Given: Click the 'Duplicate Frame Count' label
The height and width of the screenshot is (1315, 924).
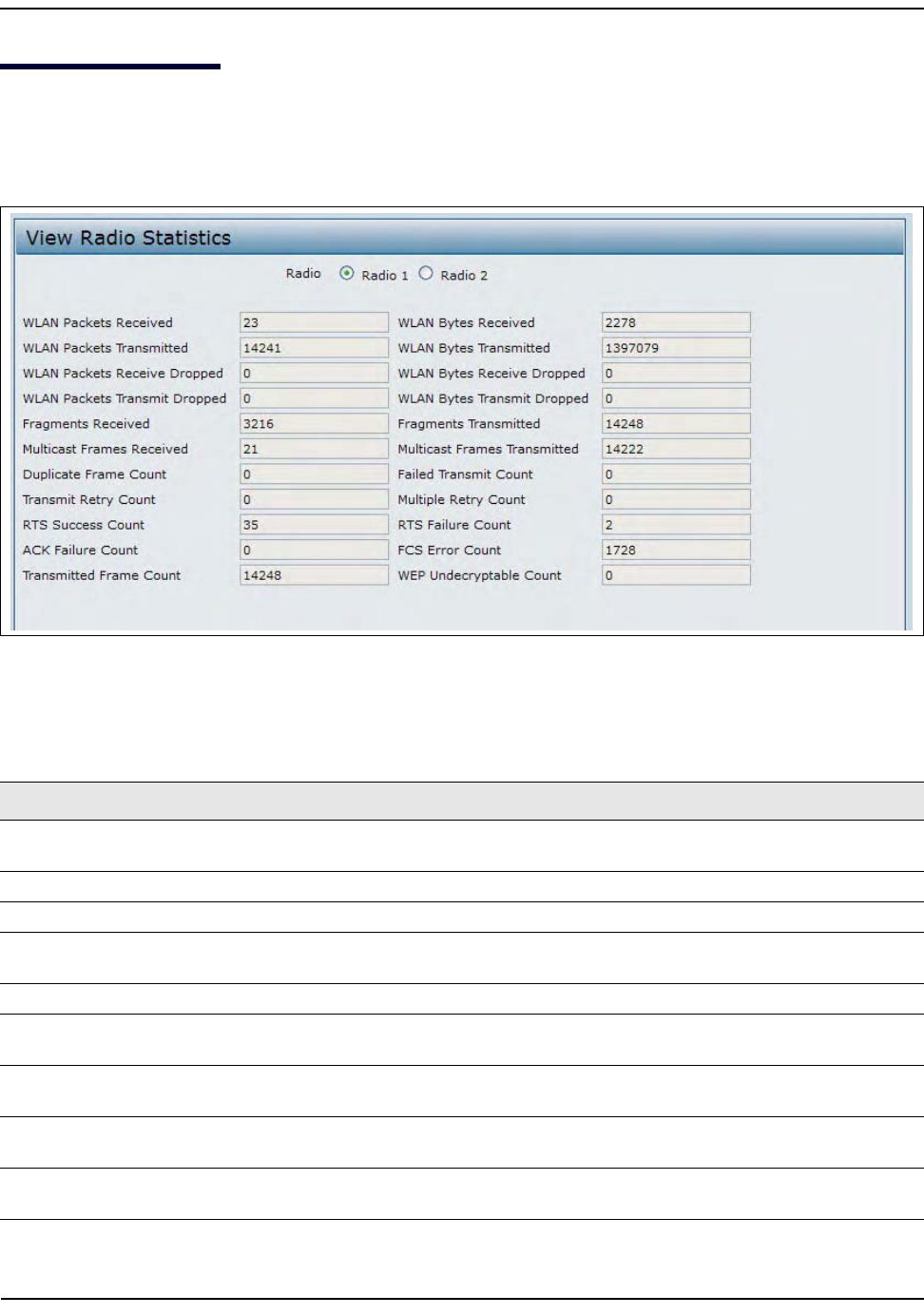Looking at the screenshot, I should coord(94,474).
